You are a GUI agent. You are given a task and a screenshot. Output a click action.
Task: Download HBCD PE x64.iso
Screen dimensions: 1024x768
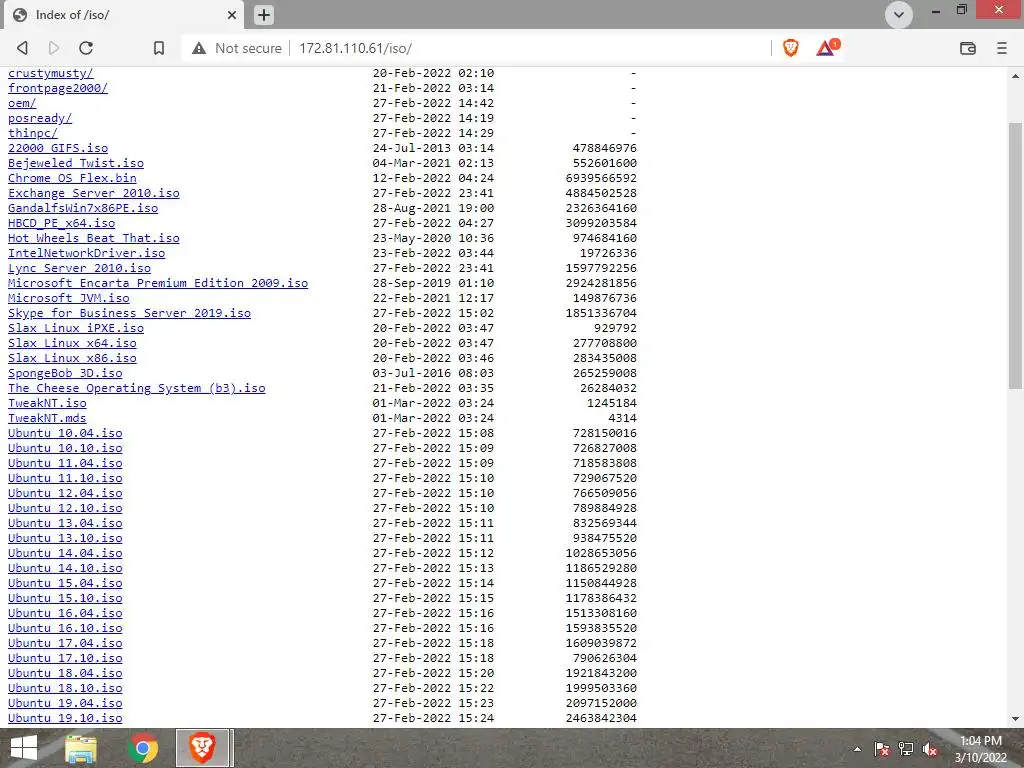[x=61, y=223]
